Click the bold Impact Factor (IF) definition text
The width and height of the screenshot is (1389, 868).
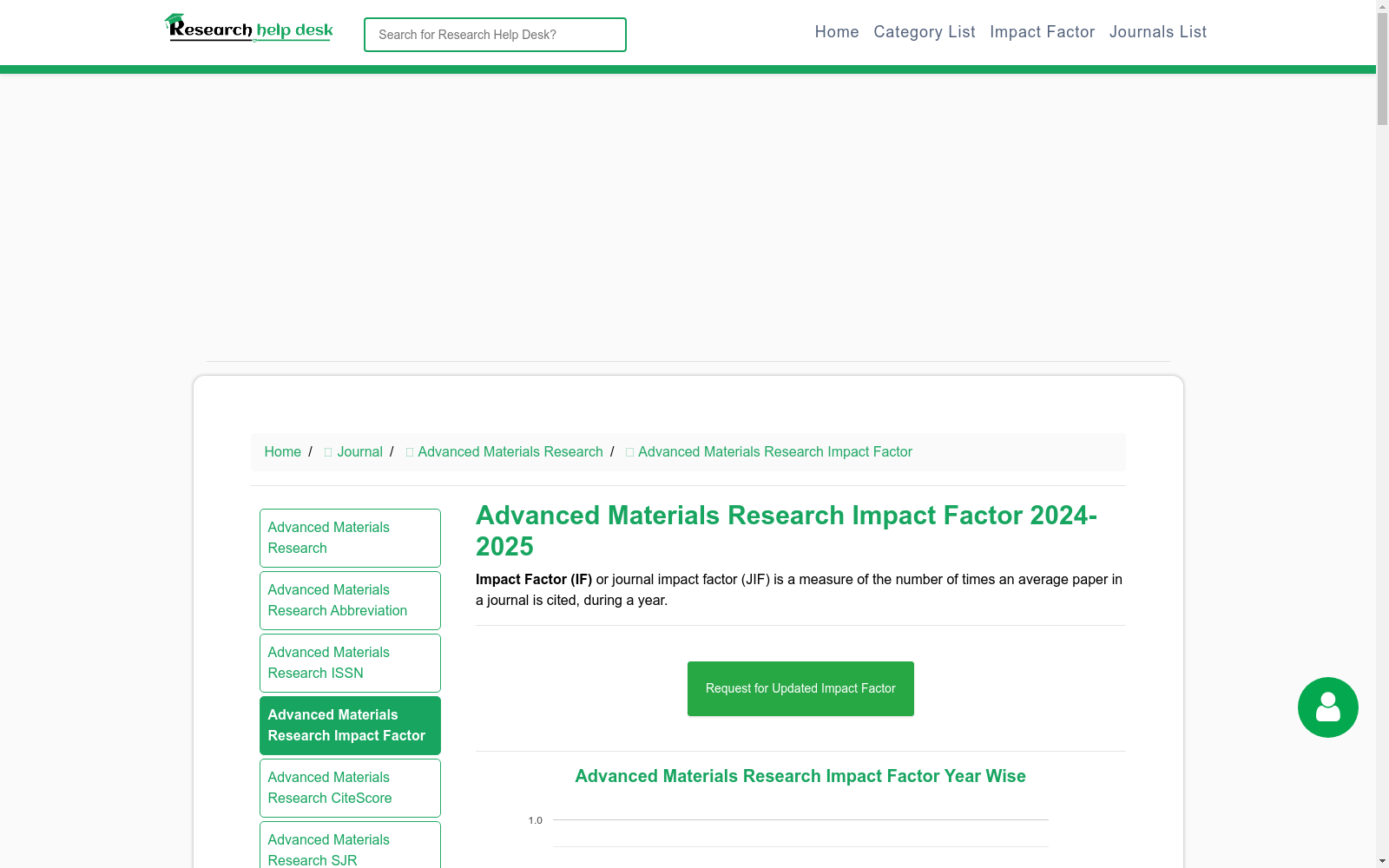click(534, 579)
